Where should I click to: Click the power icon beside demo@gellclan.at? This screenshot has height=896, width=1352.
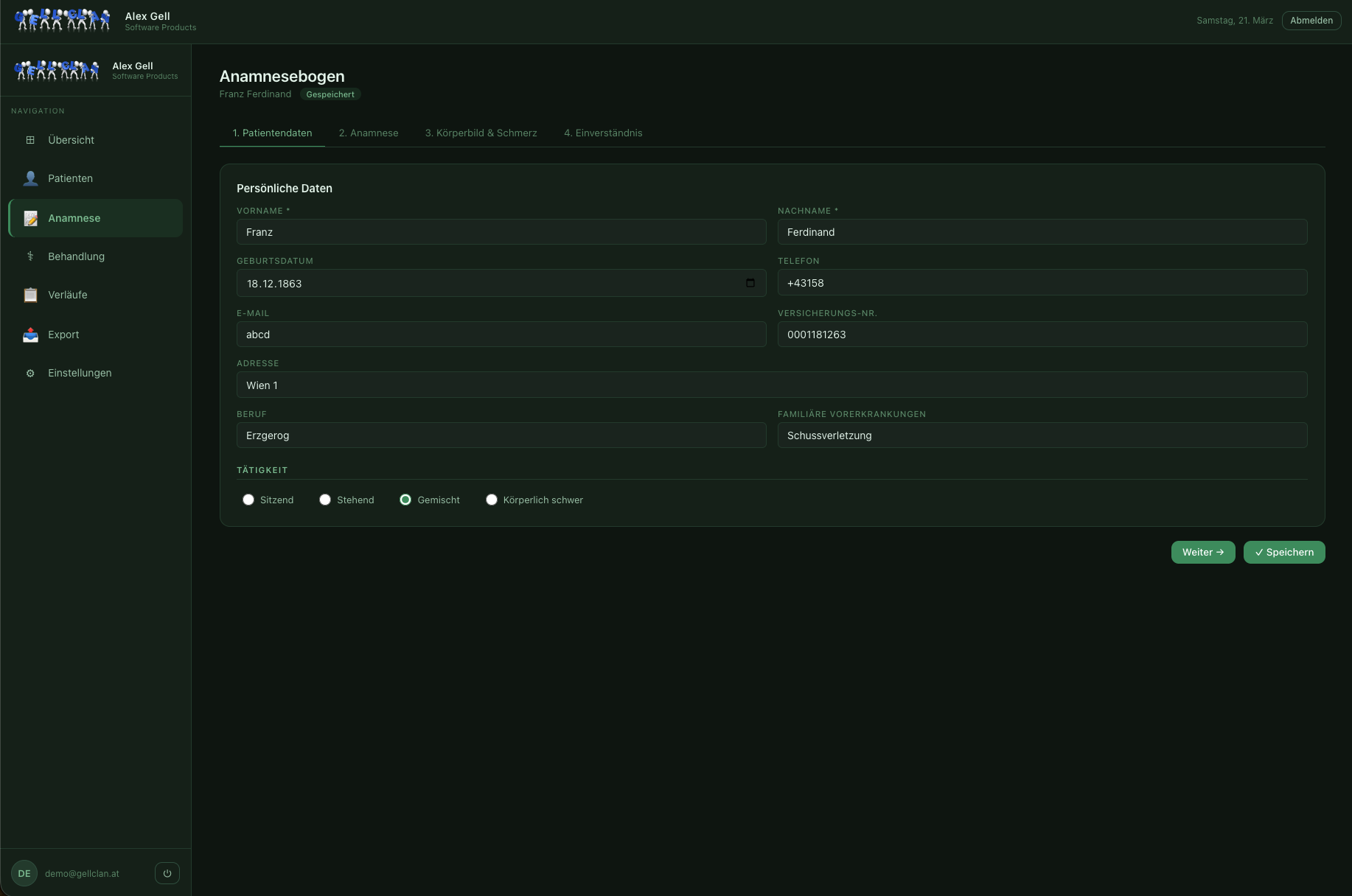point(167,873)
